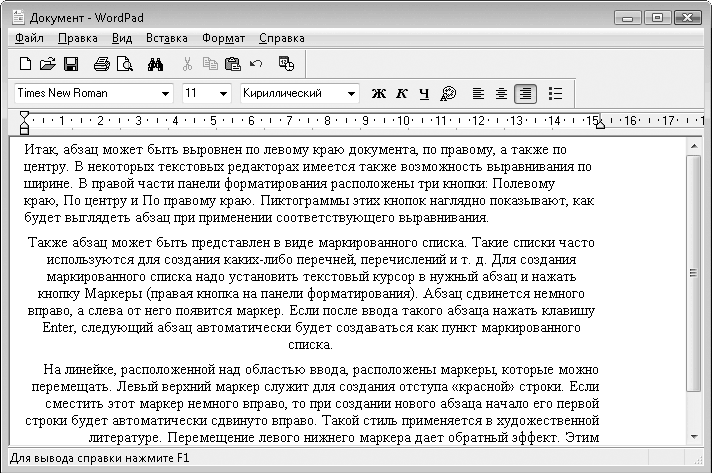Toggle underline formatting (Ч button)
712x473 pixels.
(424, 93)
